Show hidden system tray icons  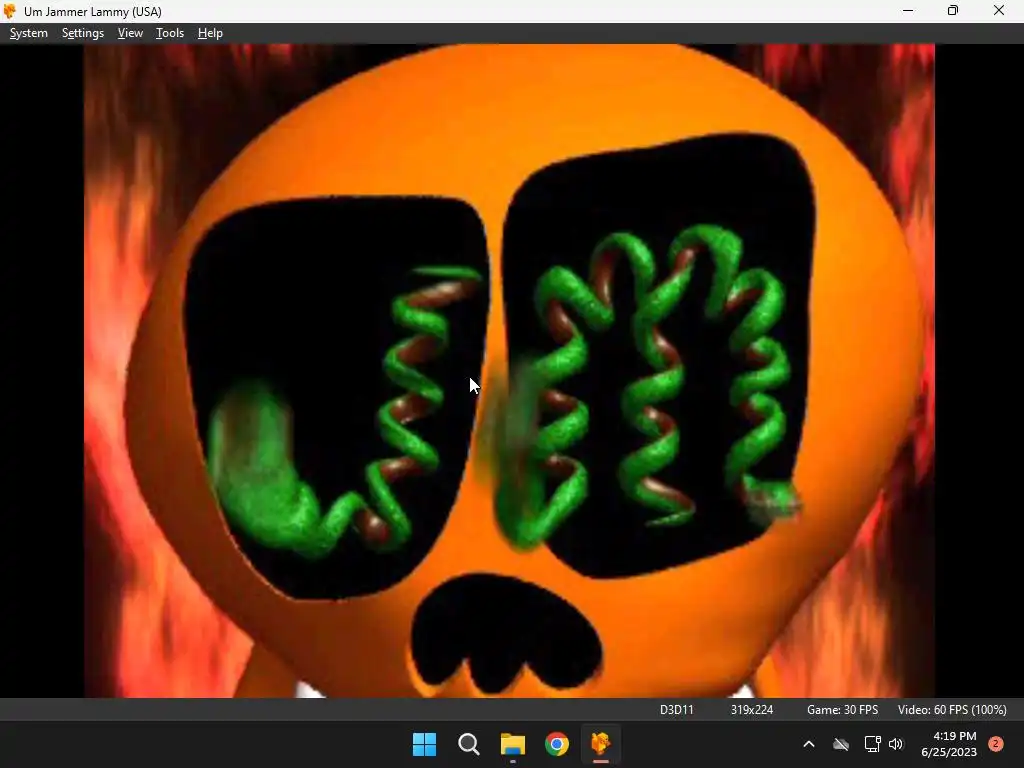[808, 744]
